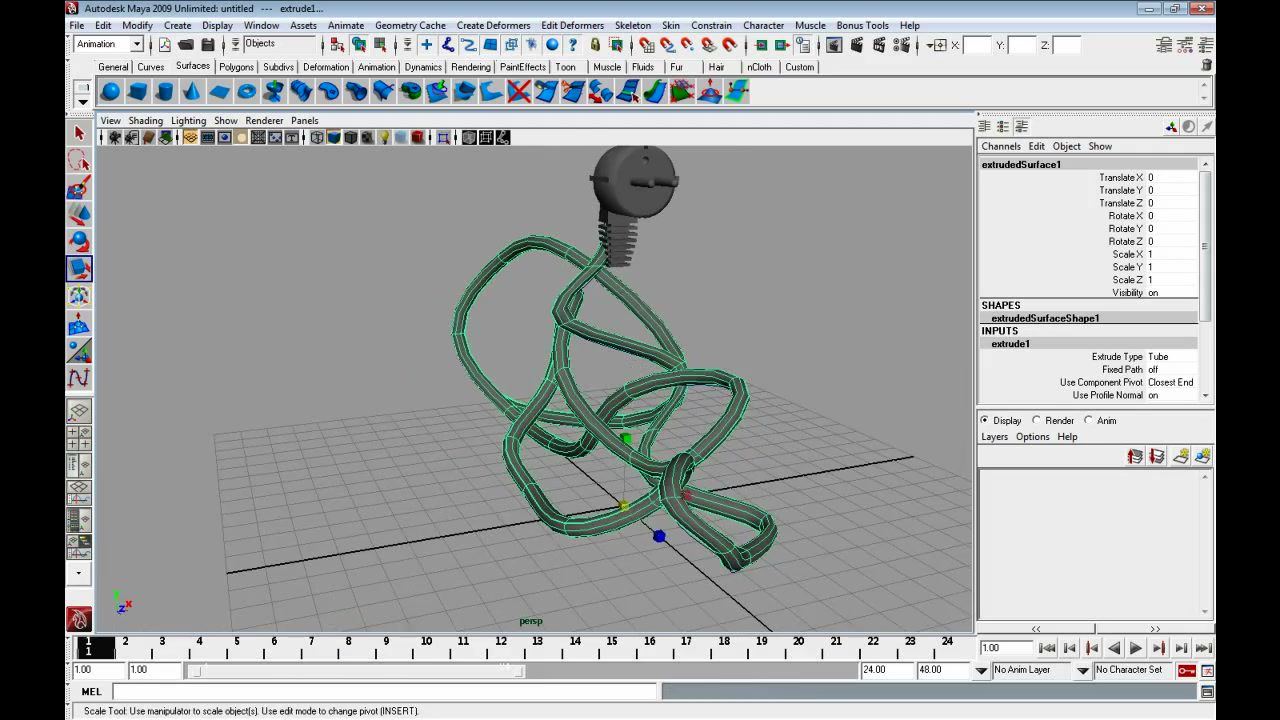Click the last tool used curve icon
Viewport: 1280px width, 720px height.
[x=79, y=378]
